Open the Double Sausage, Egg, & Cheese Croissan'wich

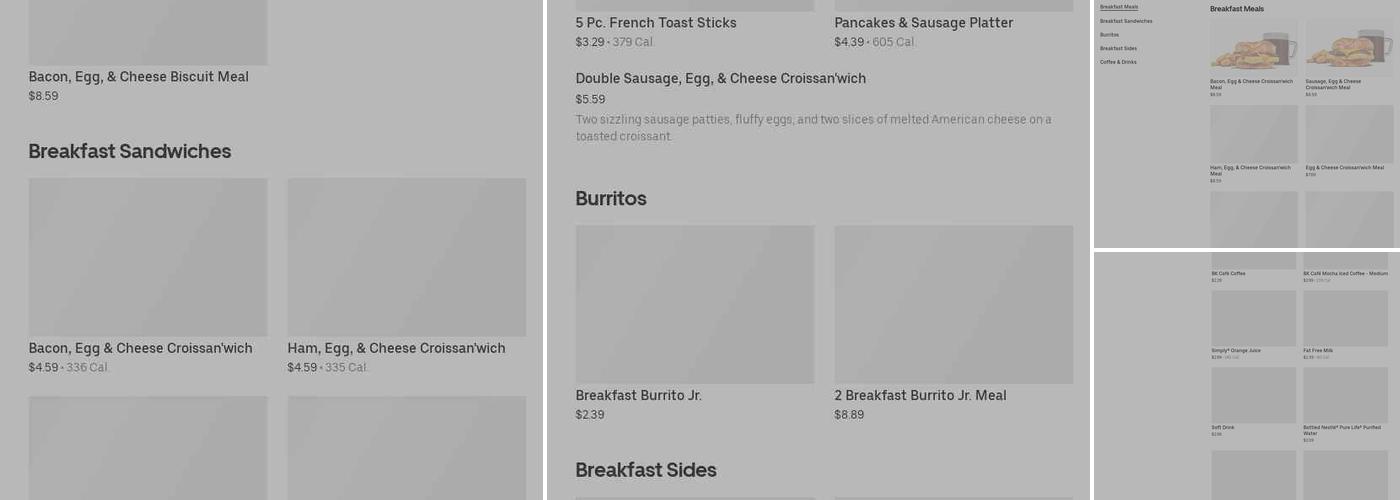coord(720,79)
